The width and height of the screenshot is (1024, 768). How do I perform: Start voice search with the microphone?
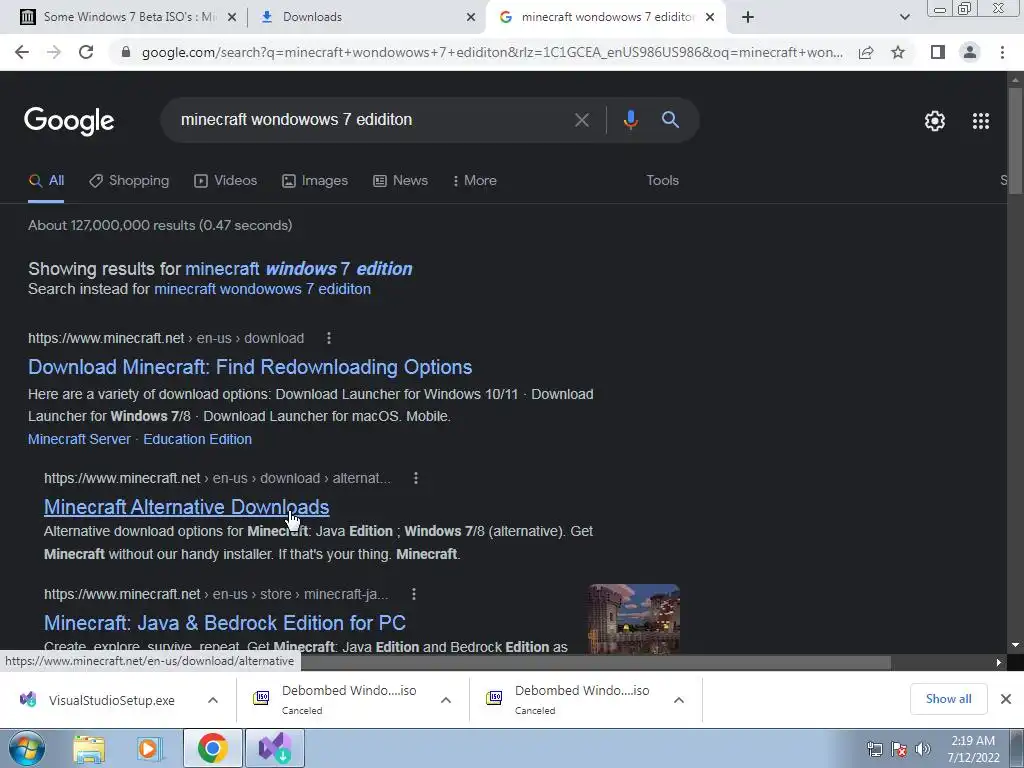(x=630, y=120)
